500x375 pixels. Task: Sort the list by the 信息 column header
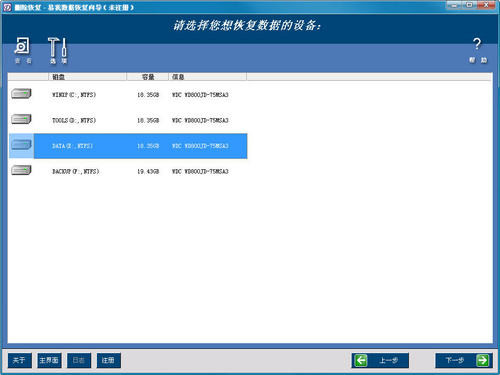click(207, 77)
